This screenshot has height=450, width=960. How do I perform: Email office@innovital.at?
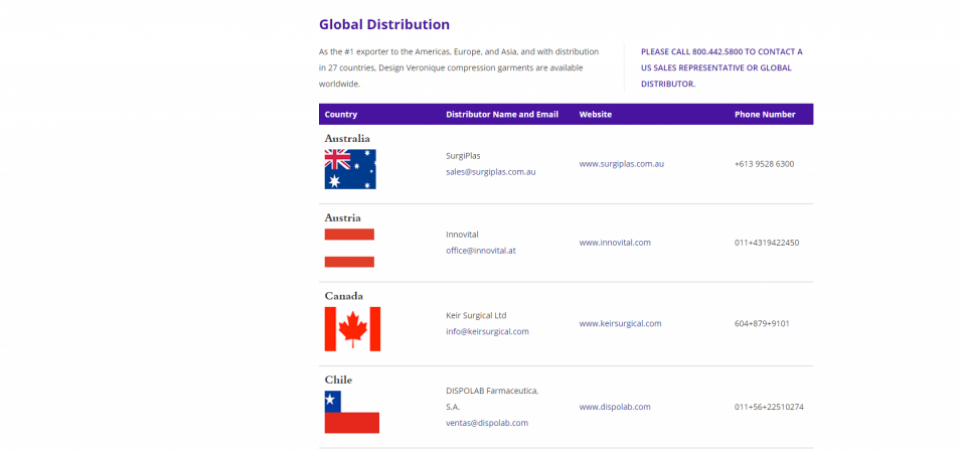481,250
